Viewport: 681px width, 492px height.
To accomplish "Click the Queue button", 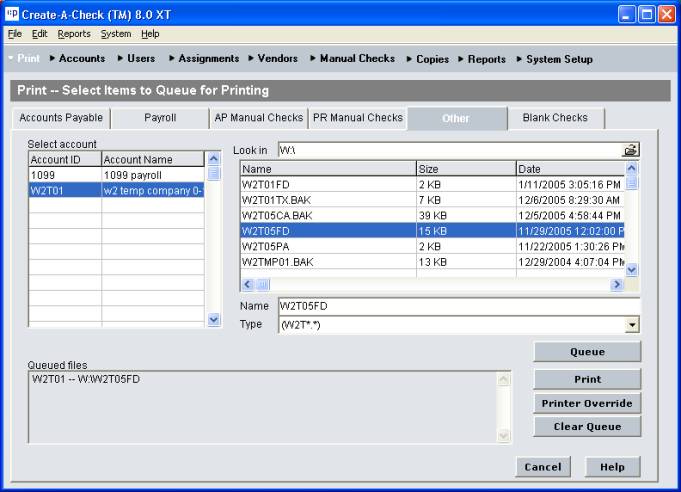I will [x=587, y=352].
